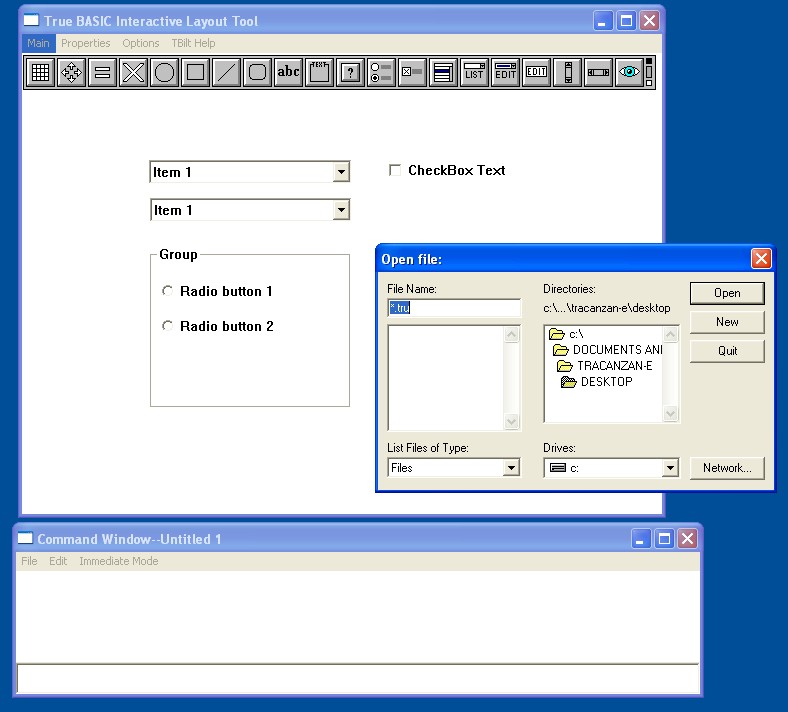Select the DESKTOP folder entry

coord(597,382)
